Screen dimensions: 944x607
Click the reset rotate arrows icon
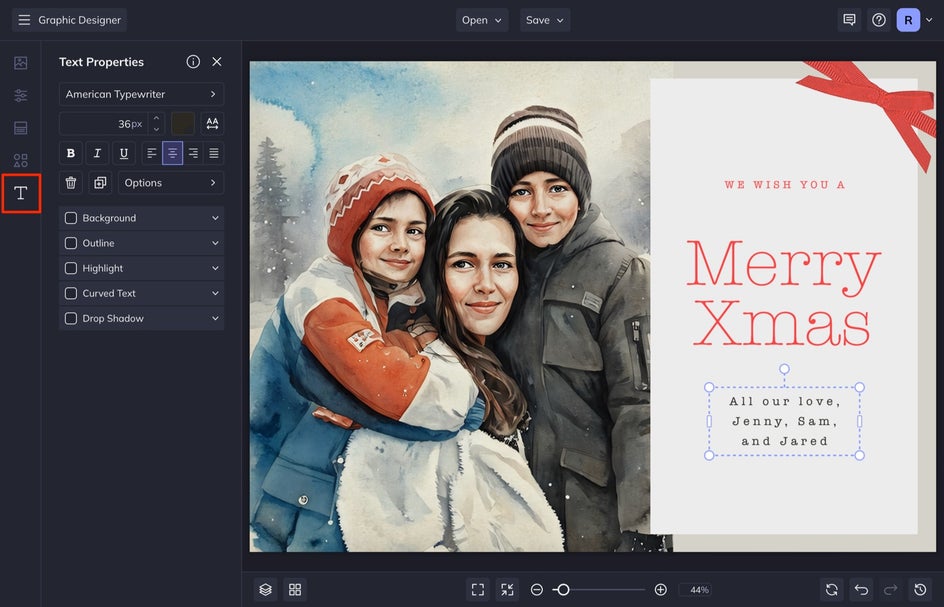(x=831, y=590)
